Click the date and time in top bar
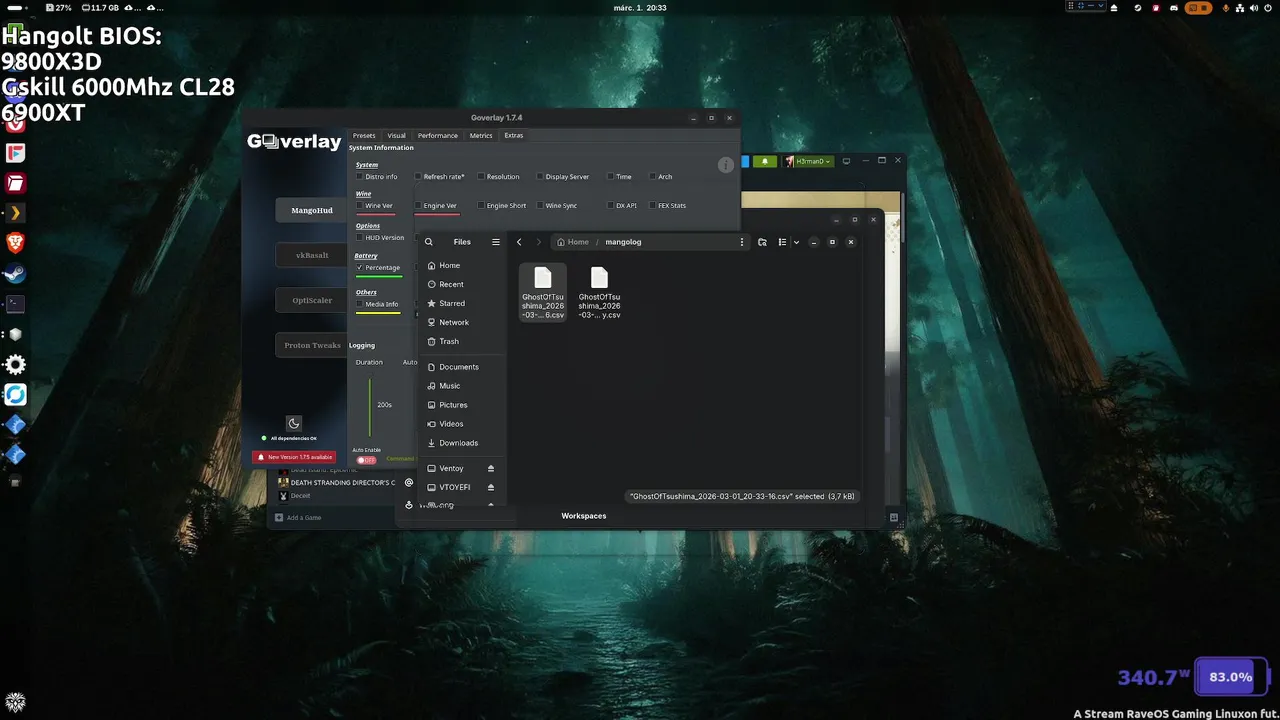1280x720 pixels. tap(640, 7)
